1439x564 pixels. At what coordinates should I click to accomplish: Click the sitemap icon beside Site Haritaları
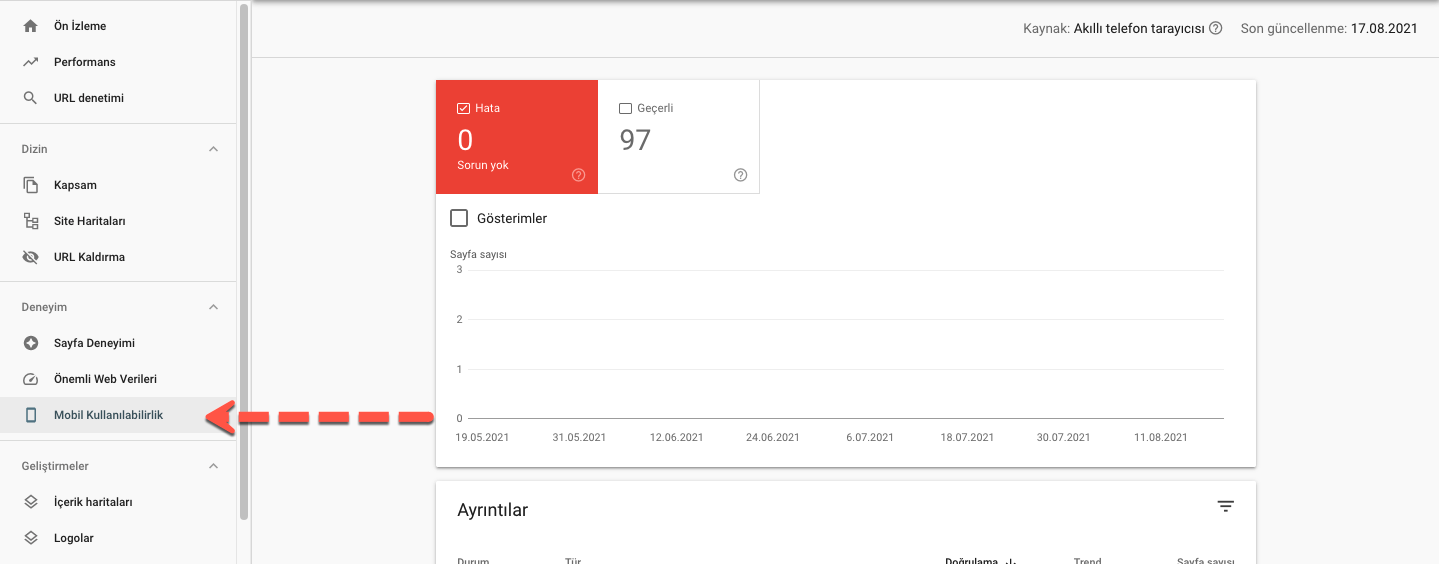tap(30, 221)
